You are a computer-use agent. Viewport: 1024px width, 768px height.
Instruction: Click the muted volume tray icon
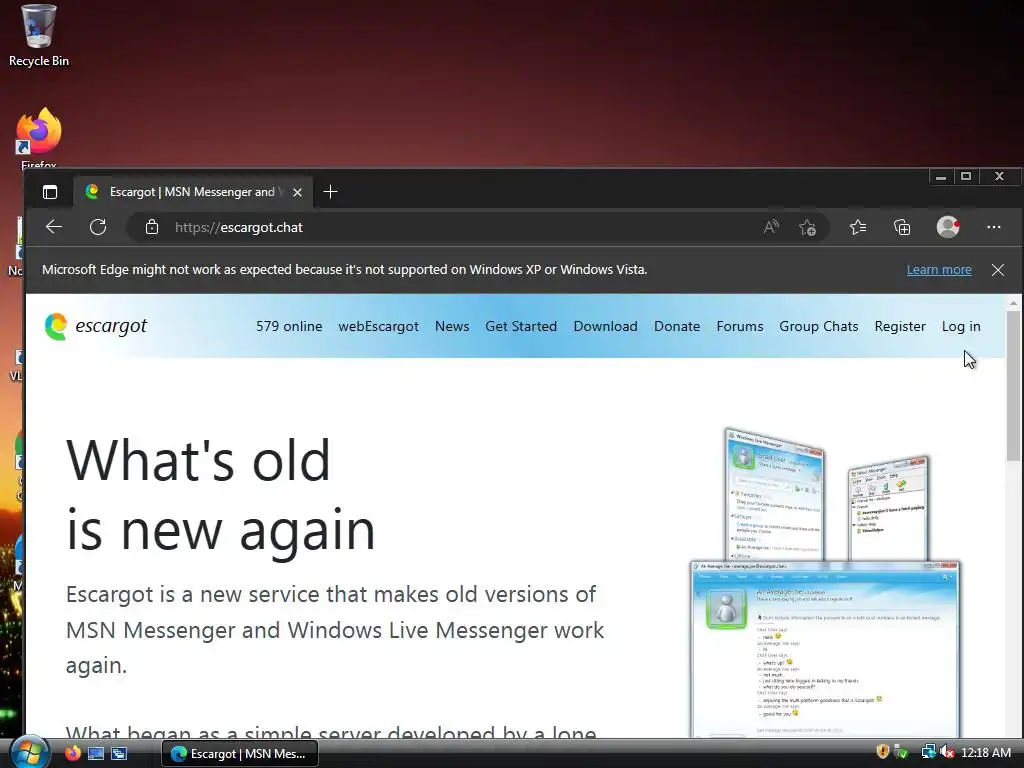click(x=948, y=752)
